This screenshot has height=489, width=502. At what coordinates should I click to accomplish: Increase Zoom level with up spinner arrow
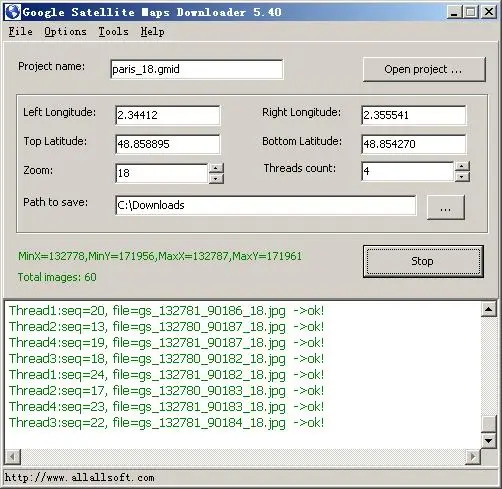[216, 168]
